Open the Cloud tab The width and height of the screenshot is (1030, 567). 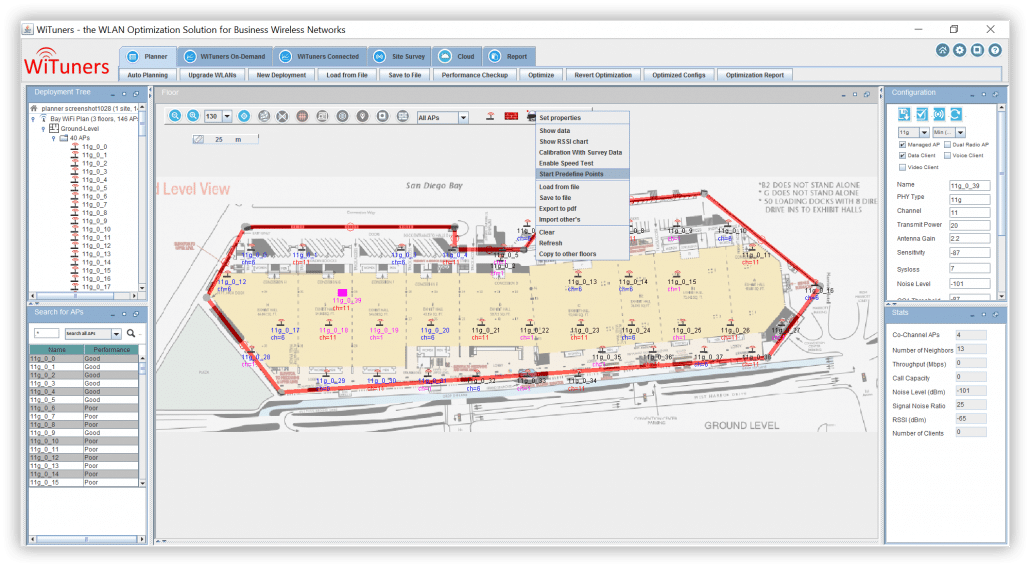457,57
